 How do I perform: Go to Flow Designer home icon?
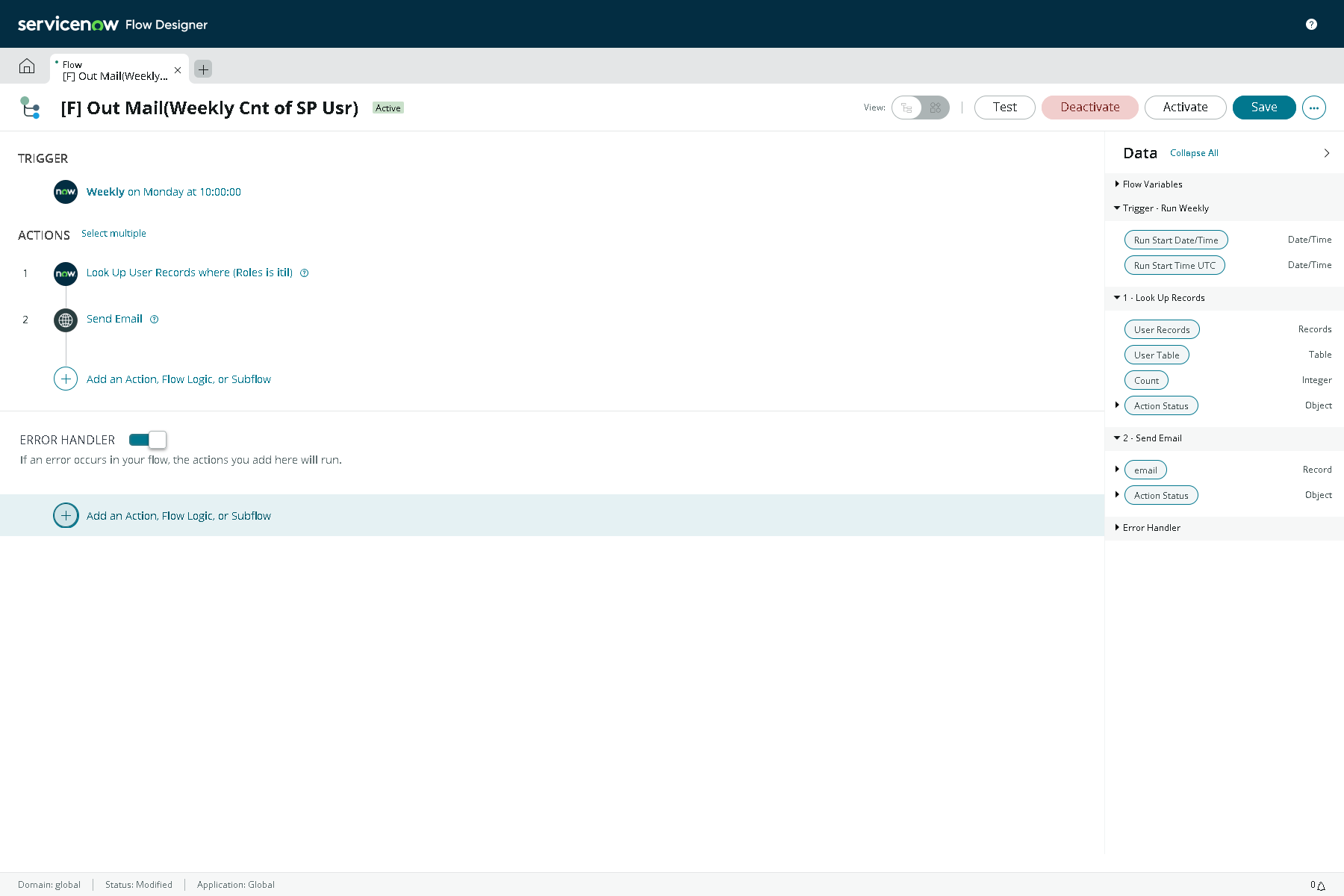27,66
